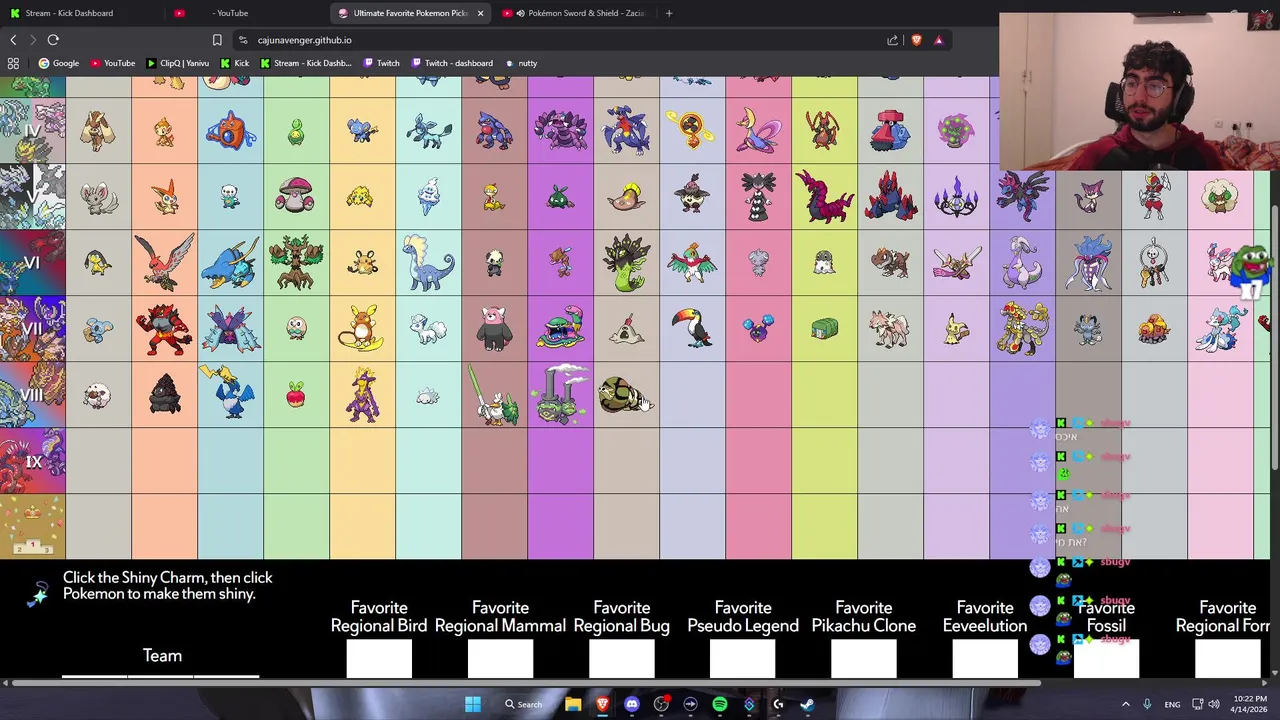Select Sandaconda in the ground column
This screenshot has width=1280, height=720.
tap(623, 395)
